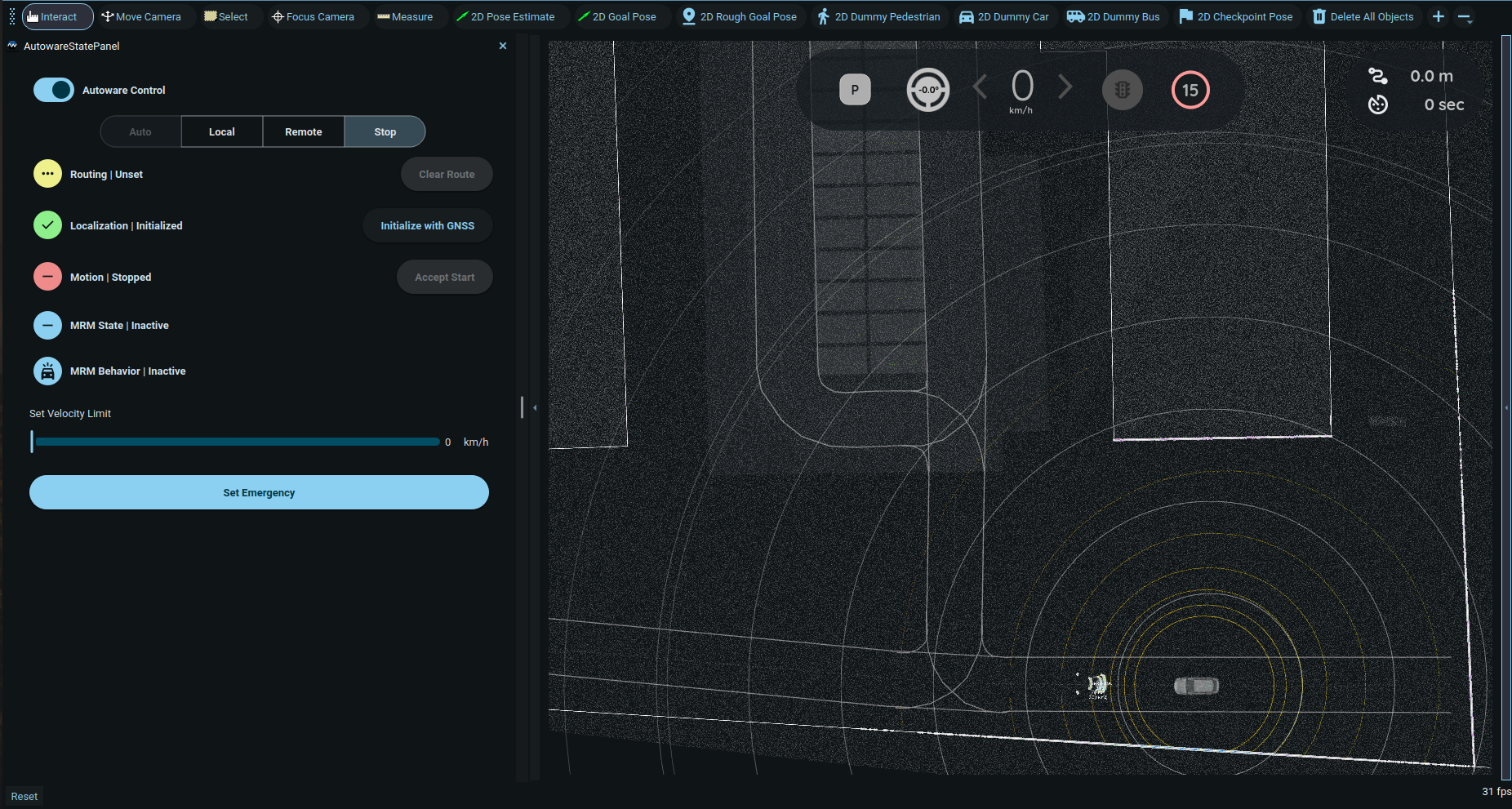Open the minus remove-tool dropdown
Viewport: 1512px width, 809px height.
coord(1465,17)
